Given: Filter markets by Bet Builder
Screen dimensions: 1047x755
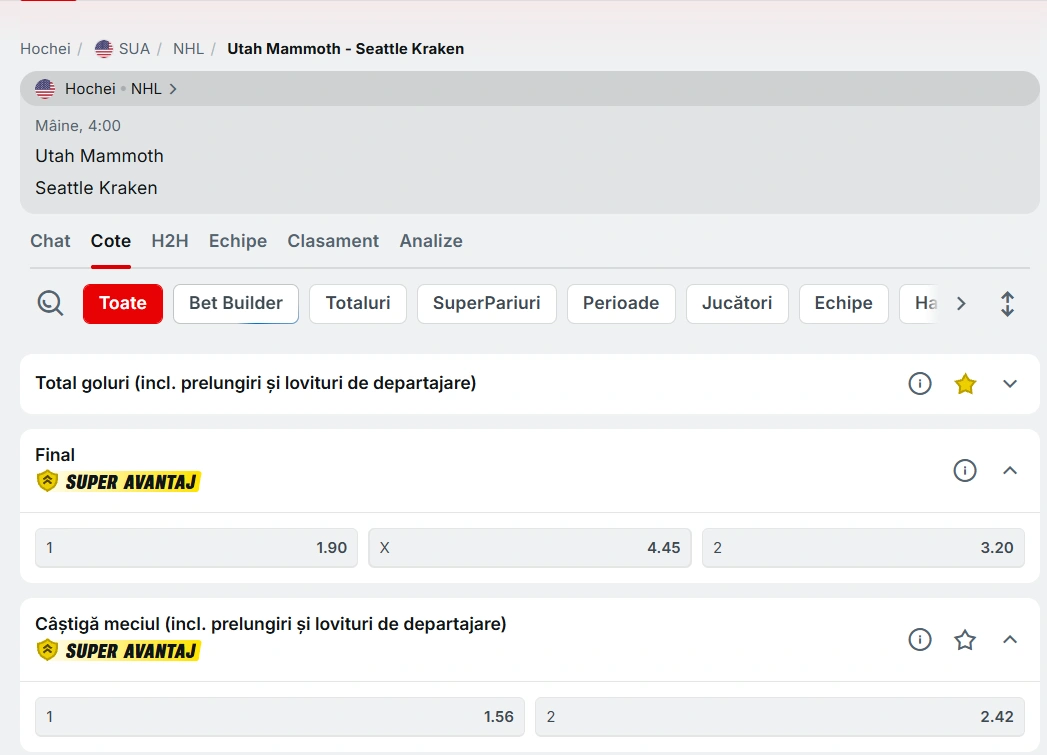Looking at the screenshot, I should pyautogui.click(x=236, y=304).
